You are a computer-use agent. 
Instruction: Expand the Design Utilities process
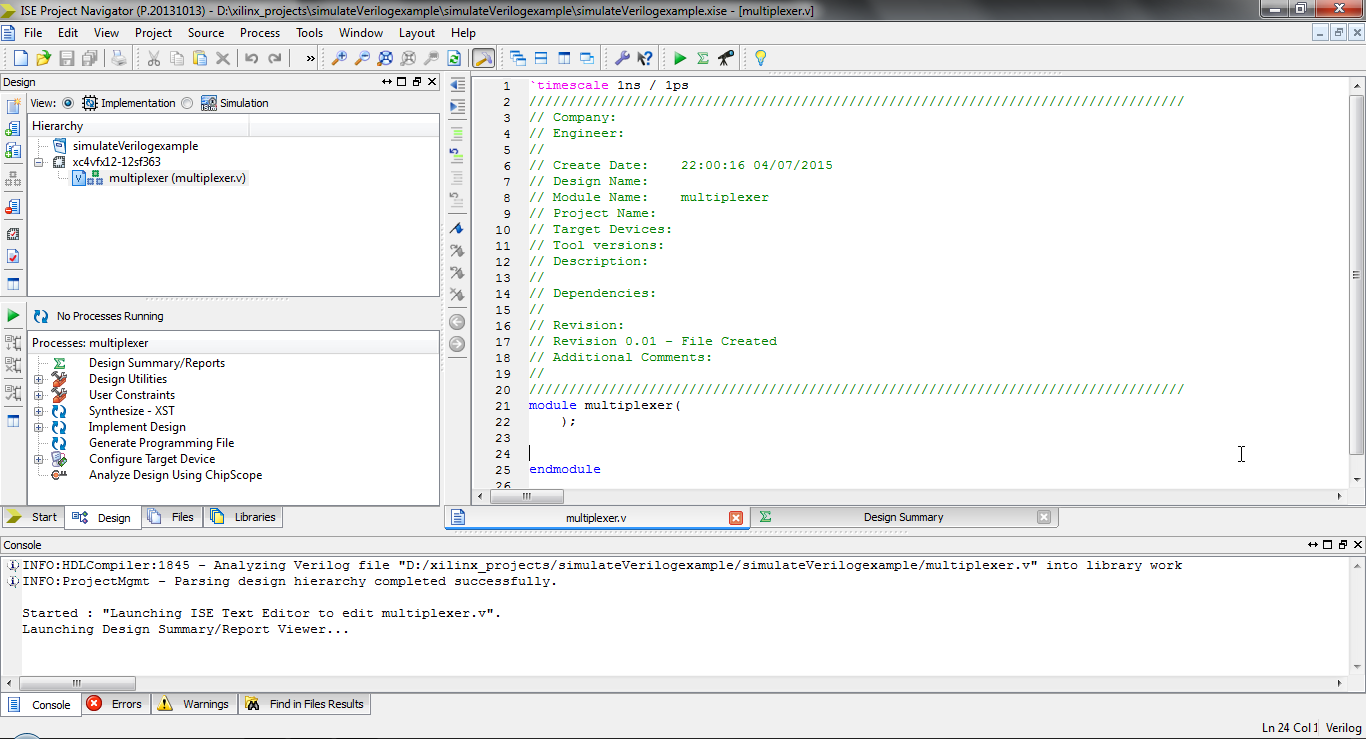tap(39, 379)
